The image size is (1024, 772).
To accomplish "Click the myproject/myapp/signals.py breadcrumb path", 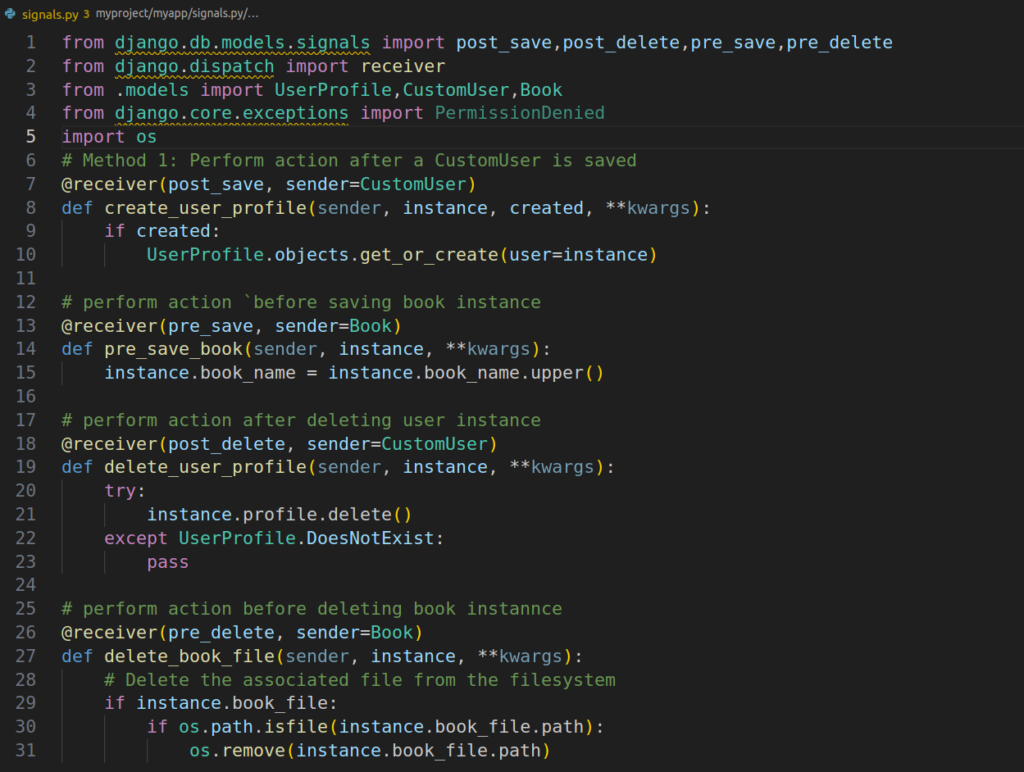I will (x=177, y=14).
